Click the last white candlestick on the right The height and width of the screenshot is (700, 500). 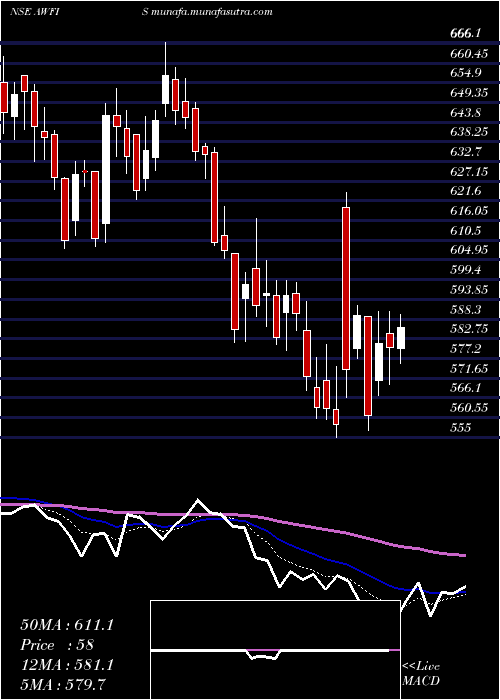click(401, 338)
